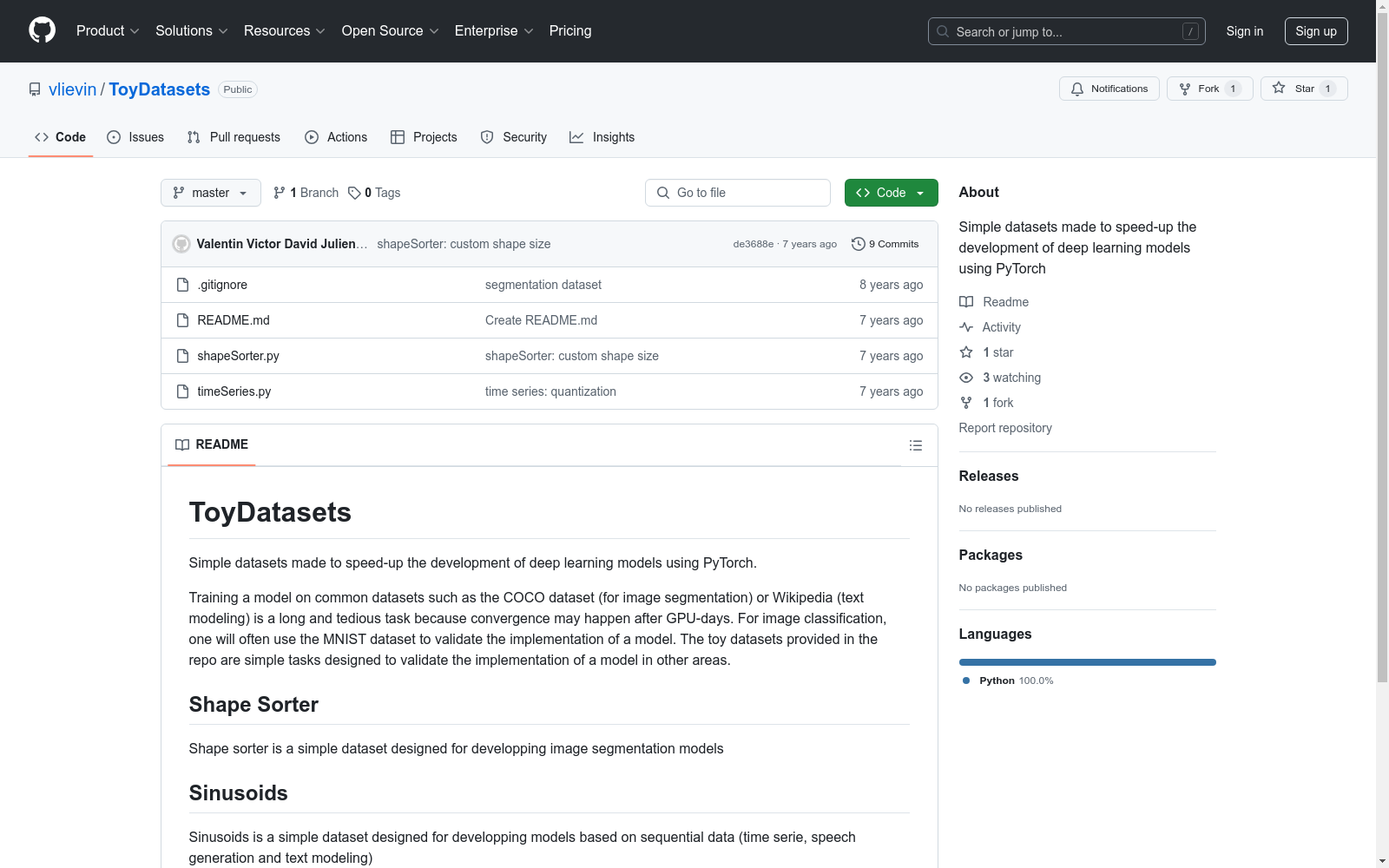This screenshot has height=868, width=1389.
Task: Open the README.md file link
Action: pos(234,320)
